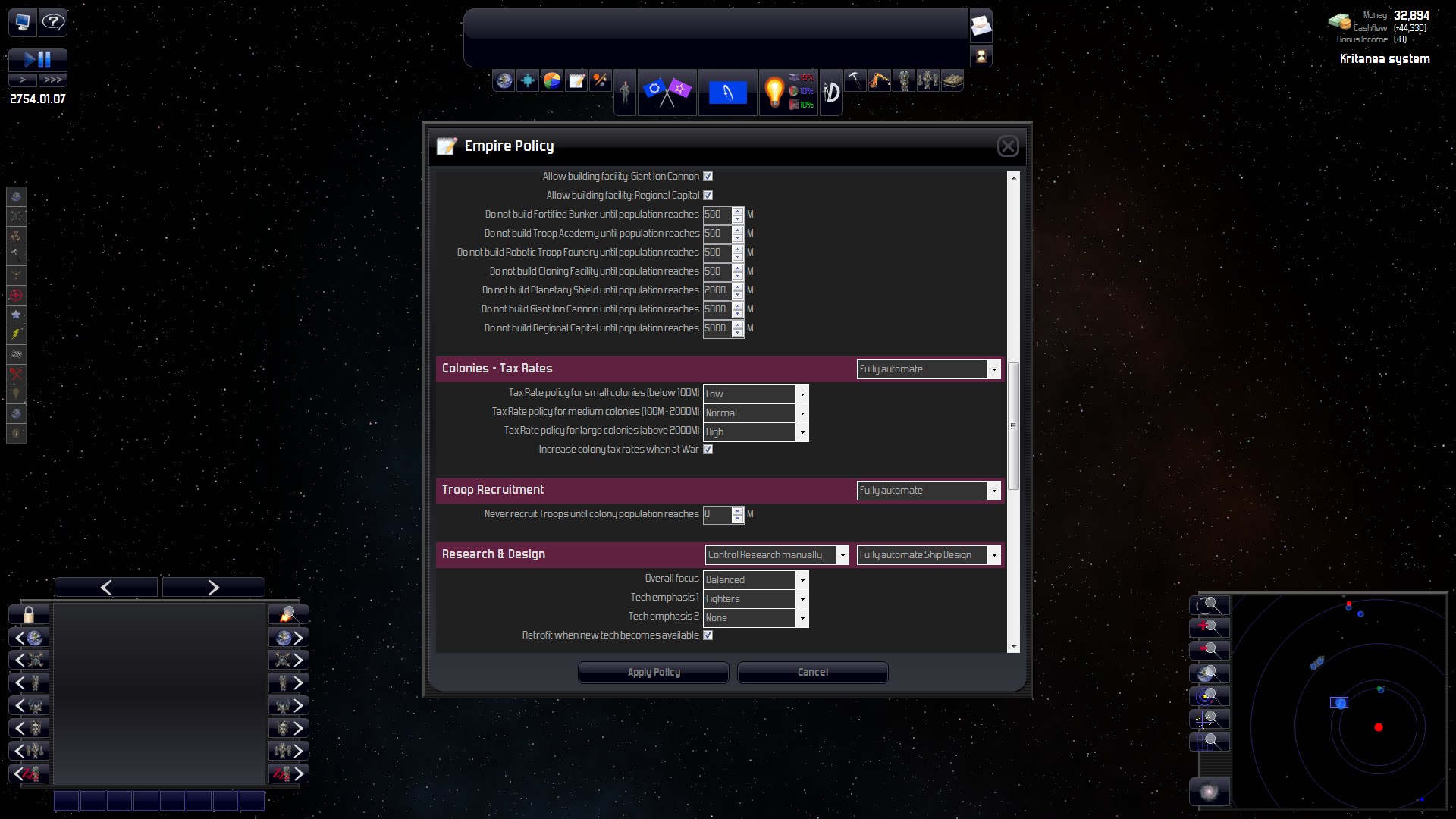Decrease Giant Ion Cannon population threshold stepper

tap(737, 313)
